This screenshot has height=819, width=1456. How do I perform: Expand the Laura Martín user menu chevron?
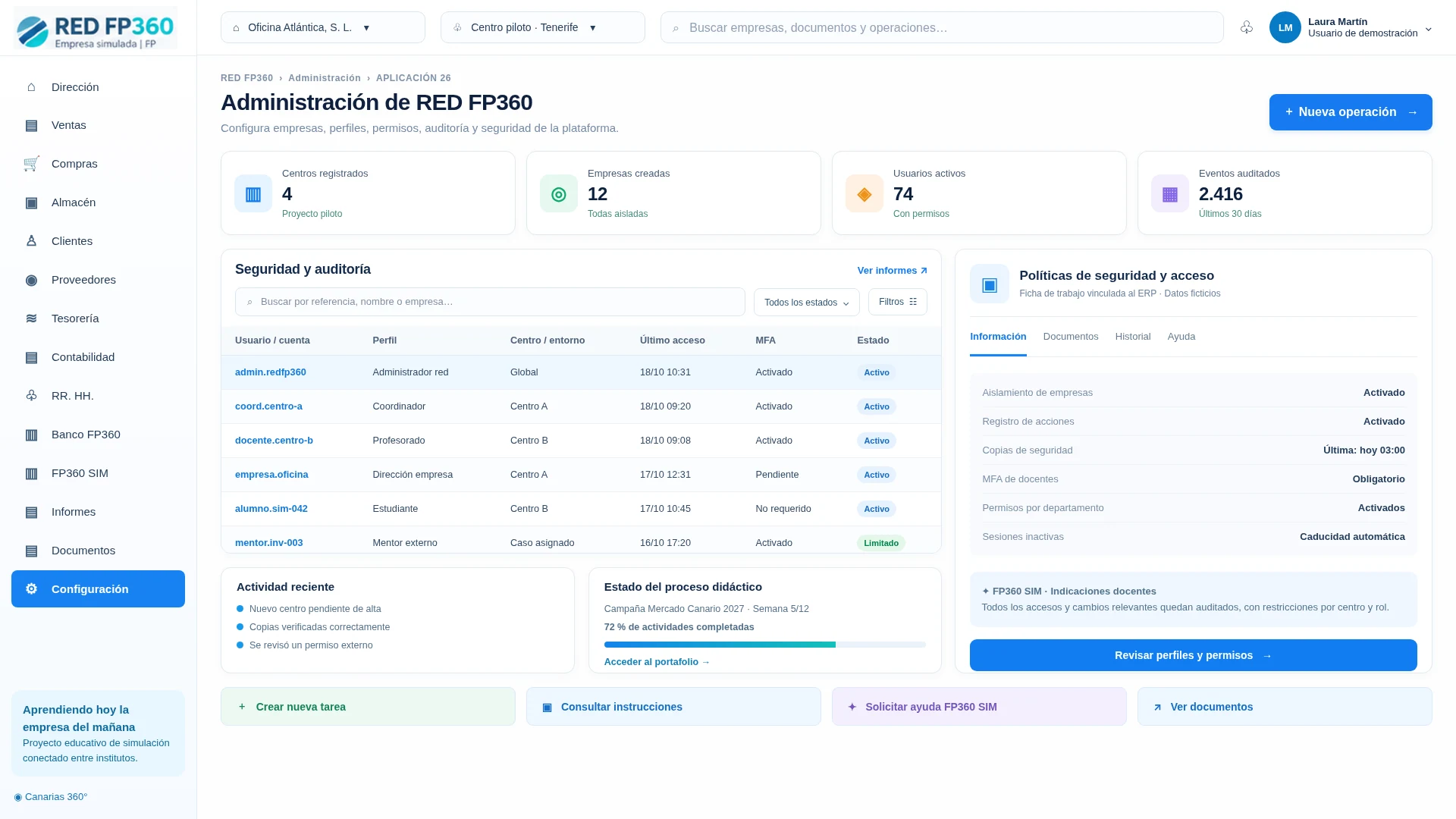point(1429,29)
